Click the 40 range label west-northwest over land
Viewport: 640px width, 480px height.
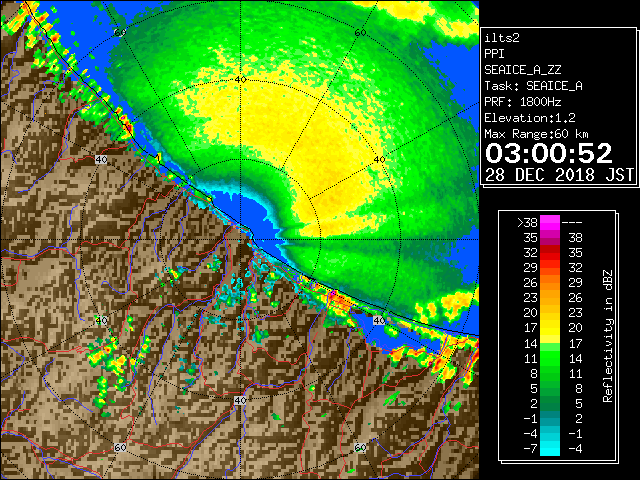[x=101, y=160]
